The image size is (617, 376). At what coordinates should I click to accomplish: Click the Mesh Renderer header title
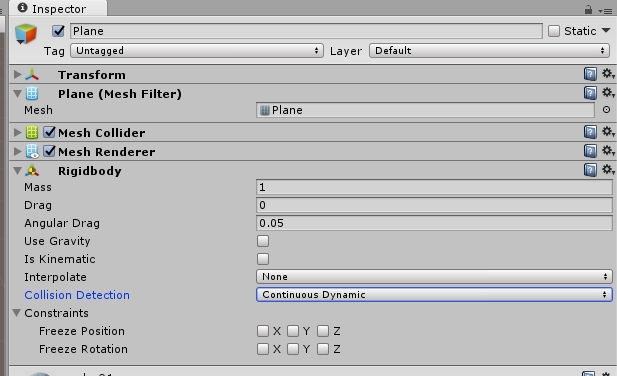point(106,152)
